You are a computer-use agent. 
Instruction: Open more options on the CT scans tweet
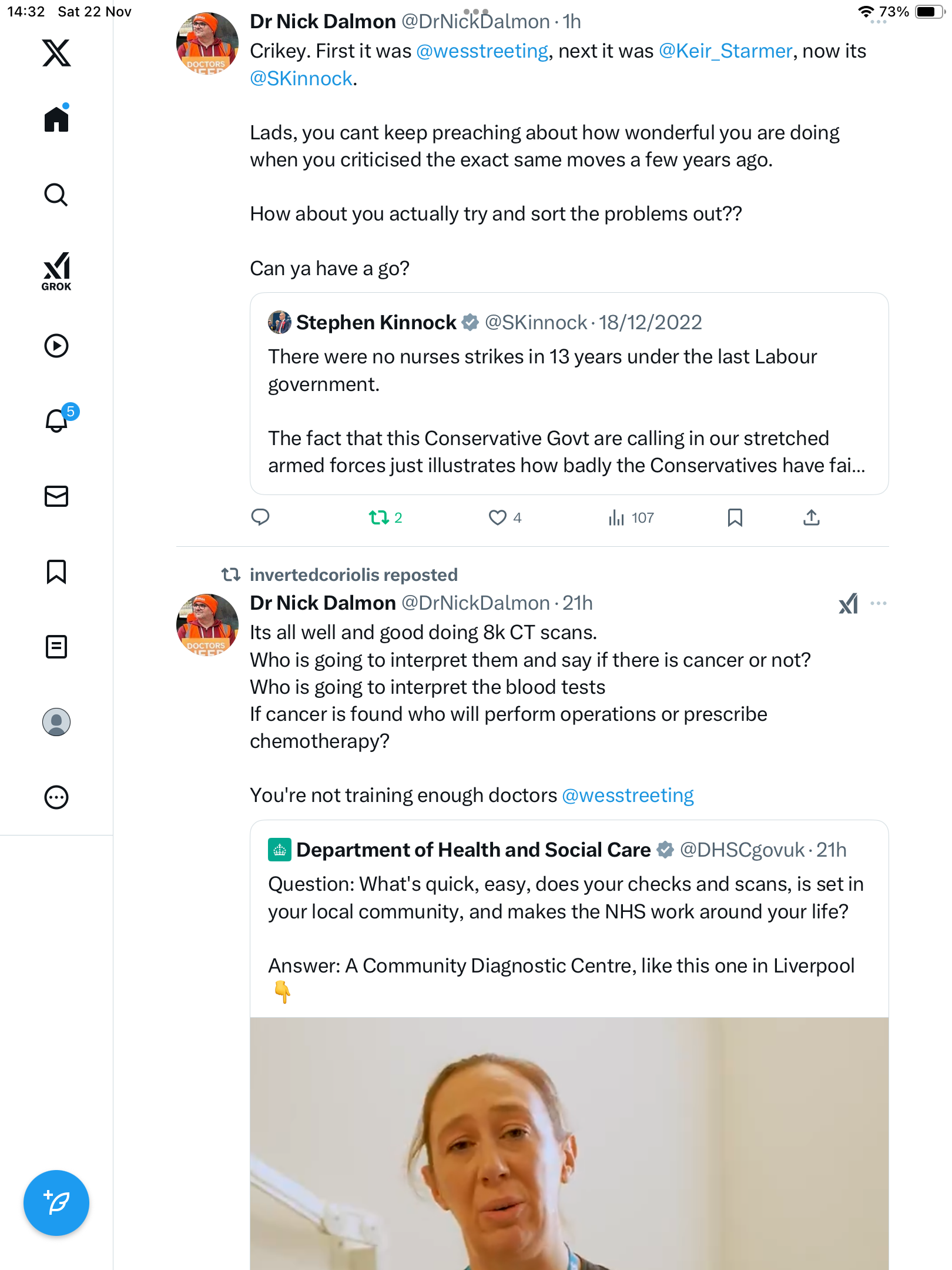click(x=879, y=603)
